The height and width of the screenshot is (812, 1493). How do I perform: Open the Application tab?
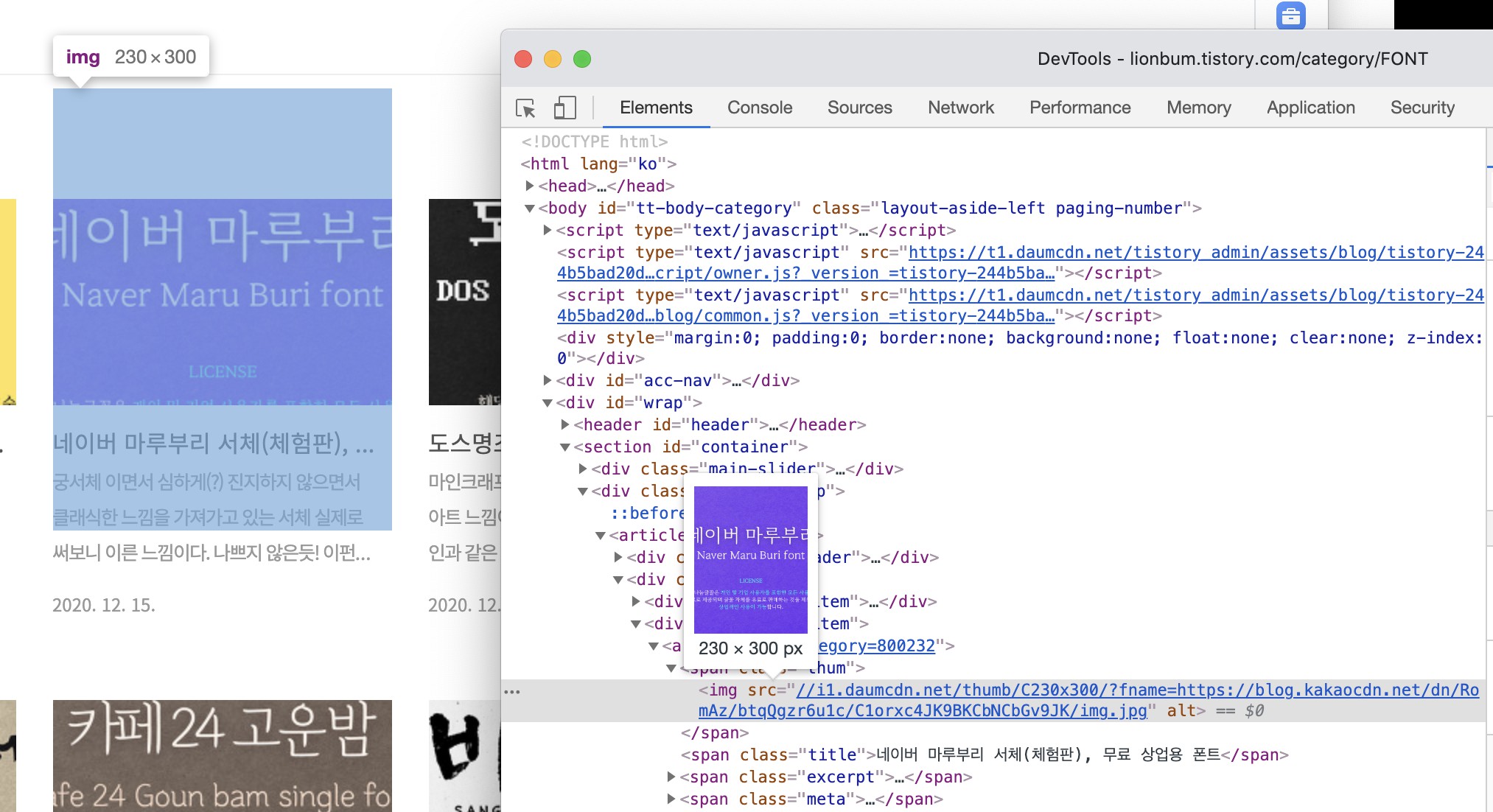pos(1310,108)
